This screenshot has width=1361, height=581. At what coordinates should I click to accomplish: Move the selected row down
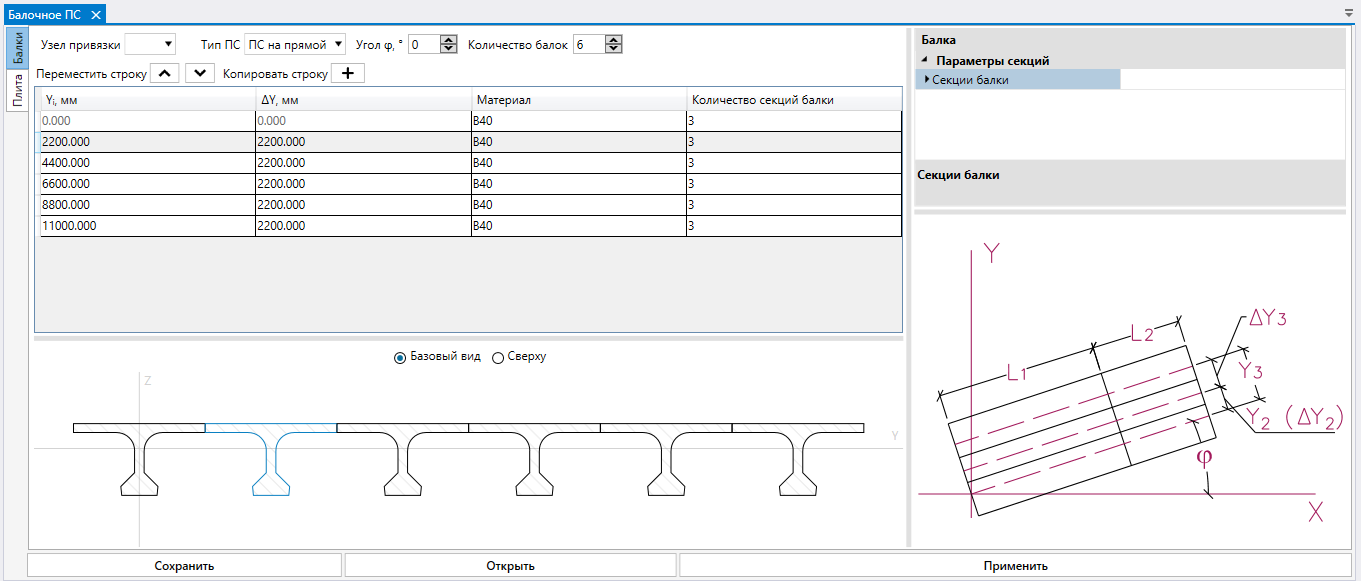point(200,73)
